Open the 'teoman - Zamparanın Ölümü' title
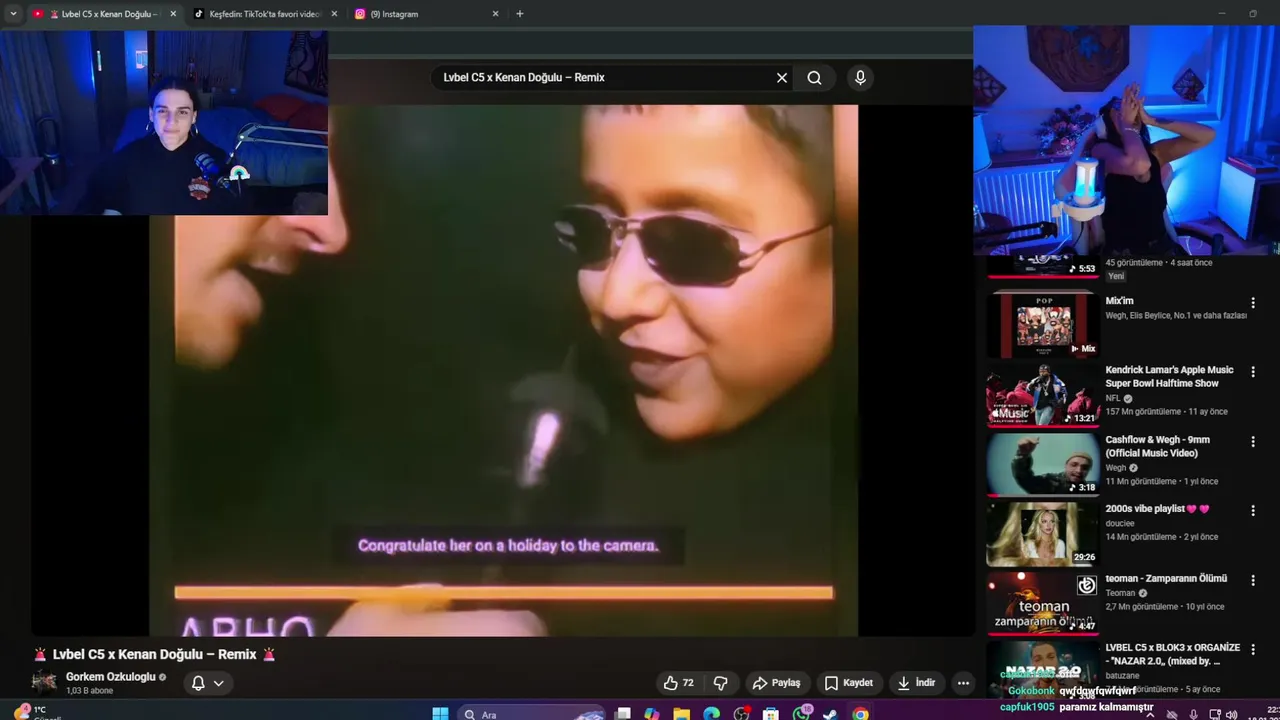Viewport: 1280px width, 720px height. [x=1166, y=578]
